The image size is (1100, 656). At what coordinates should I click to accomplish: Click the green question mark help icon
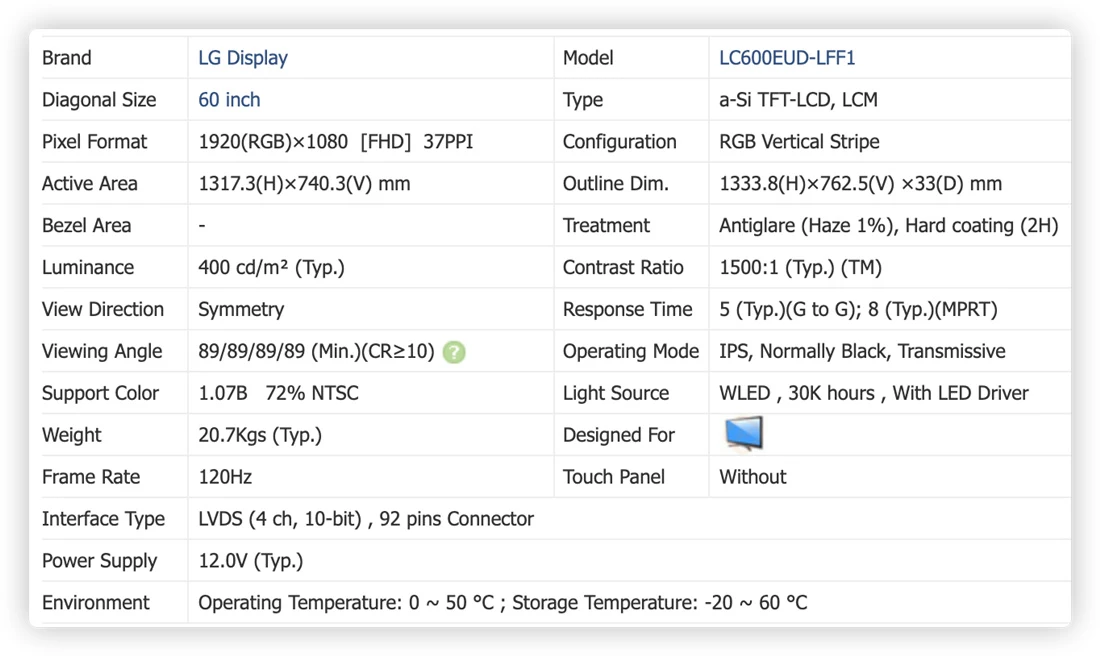click(x=454, y=352)
